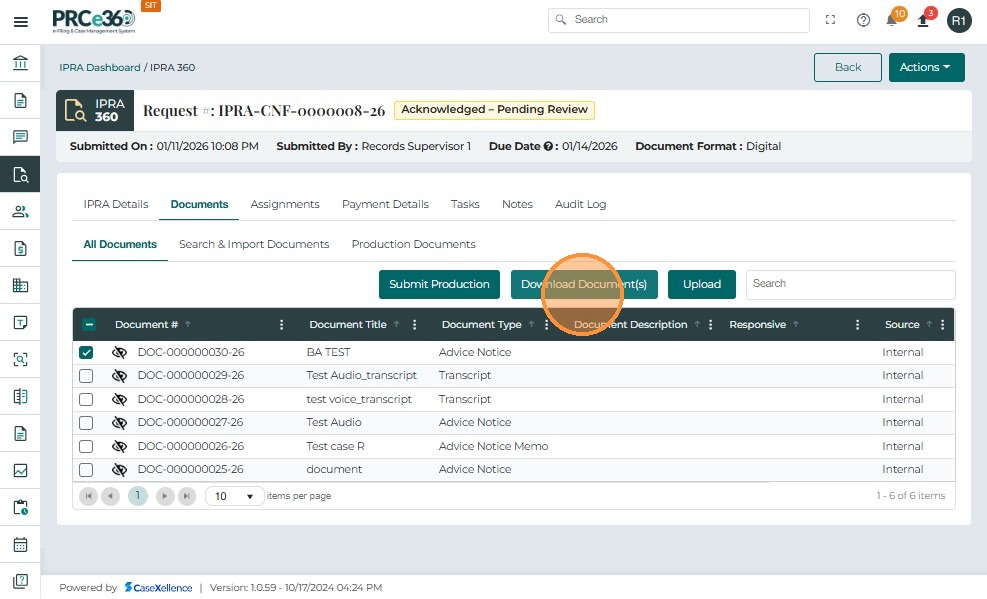The image size is (987, 599).
Task: Open the items per page dropdown
Action: point(235,496)
